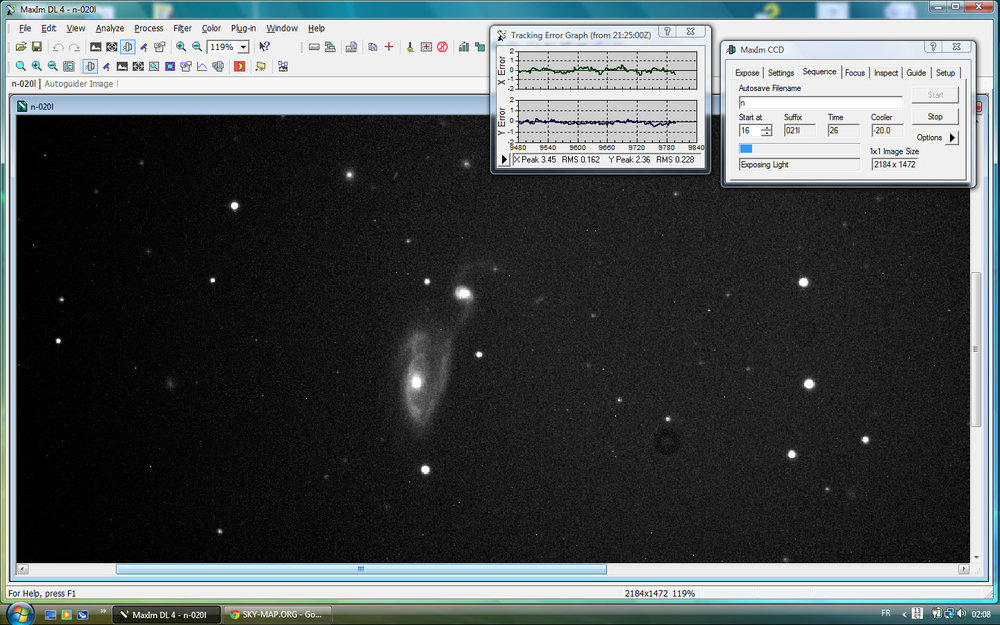Image resolution: width=1000 pixels, height=625 pixels.
Task: Switch to the Expose tab
Action: click(x=747, y=73)
